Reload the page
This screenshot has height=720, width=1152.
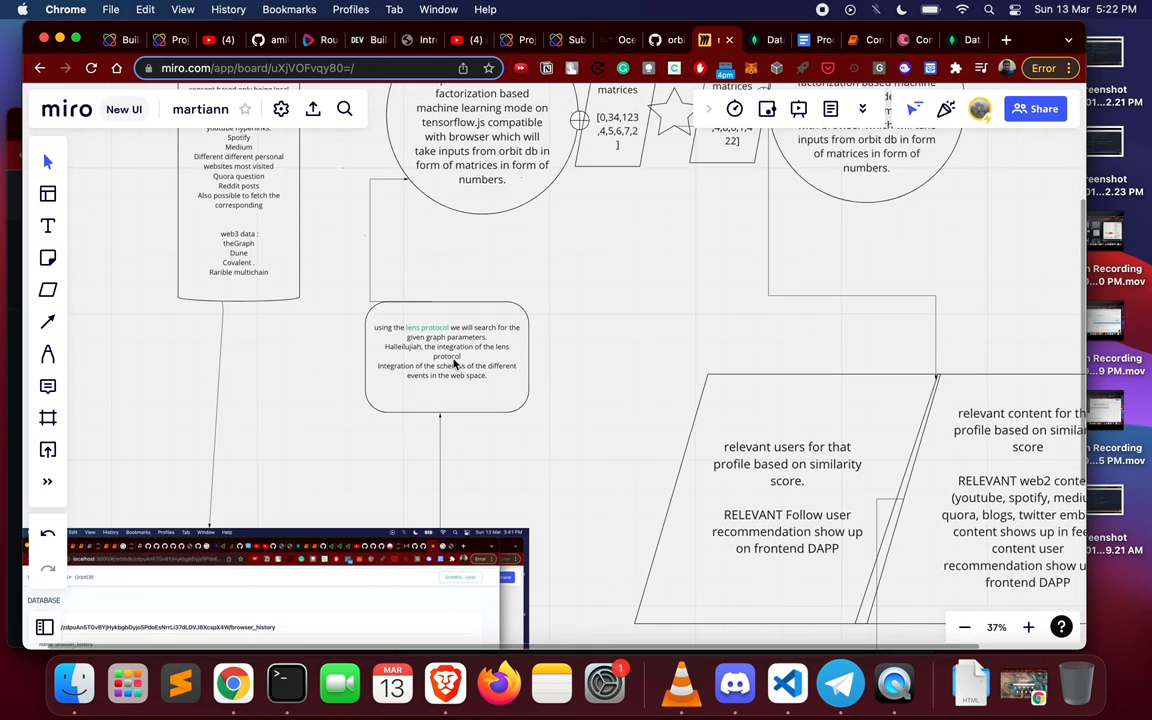91,68
